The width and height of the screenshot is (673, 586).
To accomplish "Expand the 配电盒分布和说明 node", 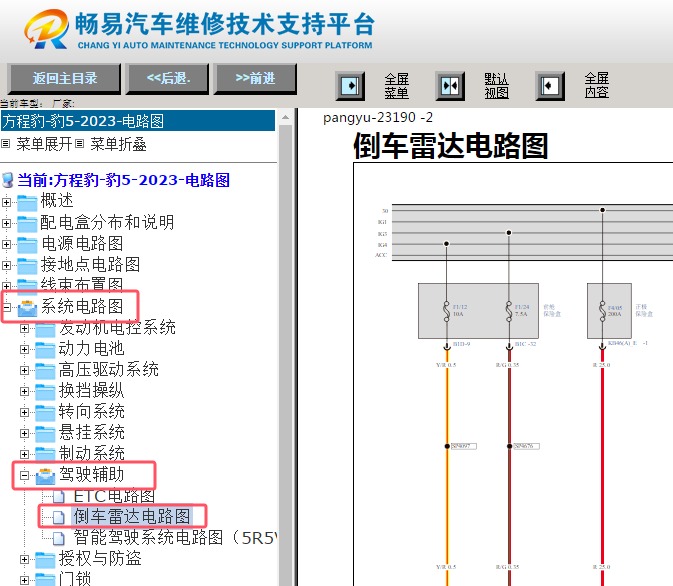I will pyautogui.click(x=6, y=223).
